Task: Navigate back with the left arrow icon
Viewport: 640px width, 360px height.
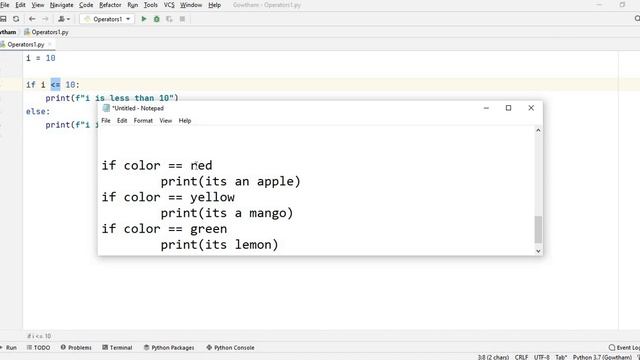Action: pyautogui.click(x=32, y=19)
